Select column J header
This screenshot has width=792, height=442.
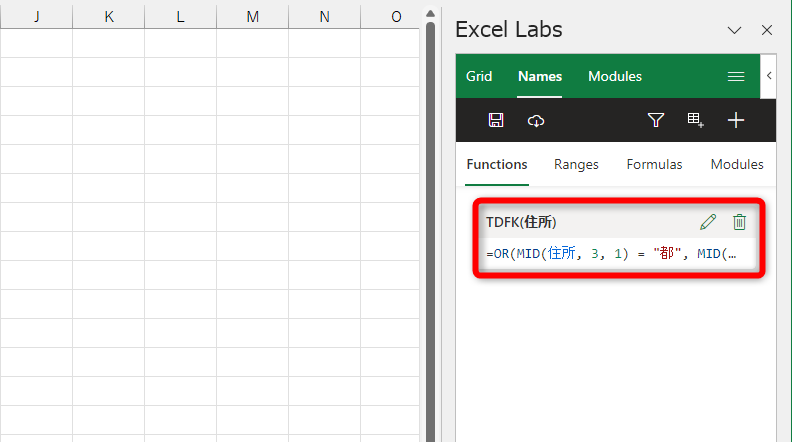(x=37, y=17)
